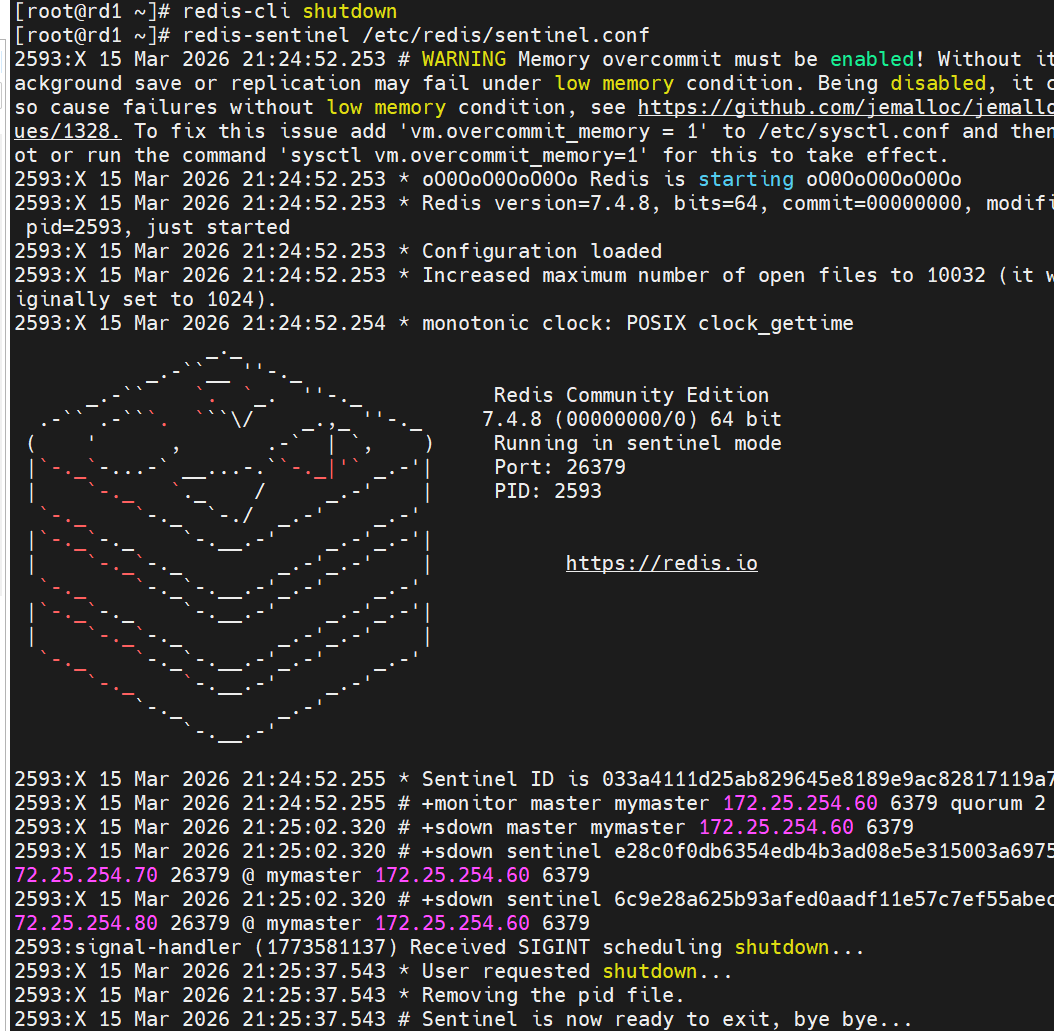This screenshot has width=1054, height=1031.
Task: Click the Redis ASCII art logo
Action: tap(230, 546)
